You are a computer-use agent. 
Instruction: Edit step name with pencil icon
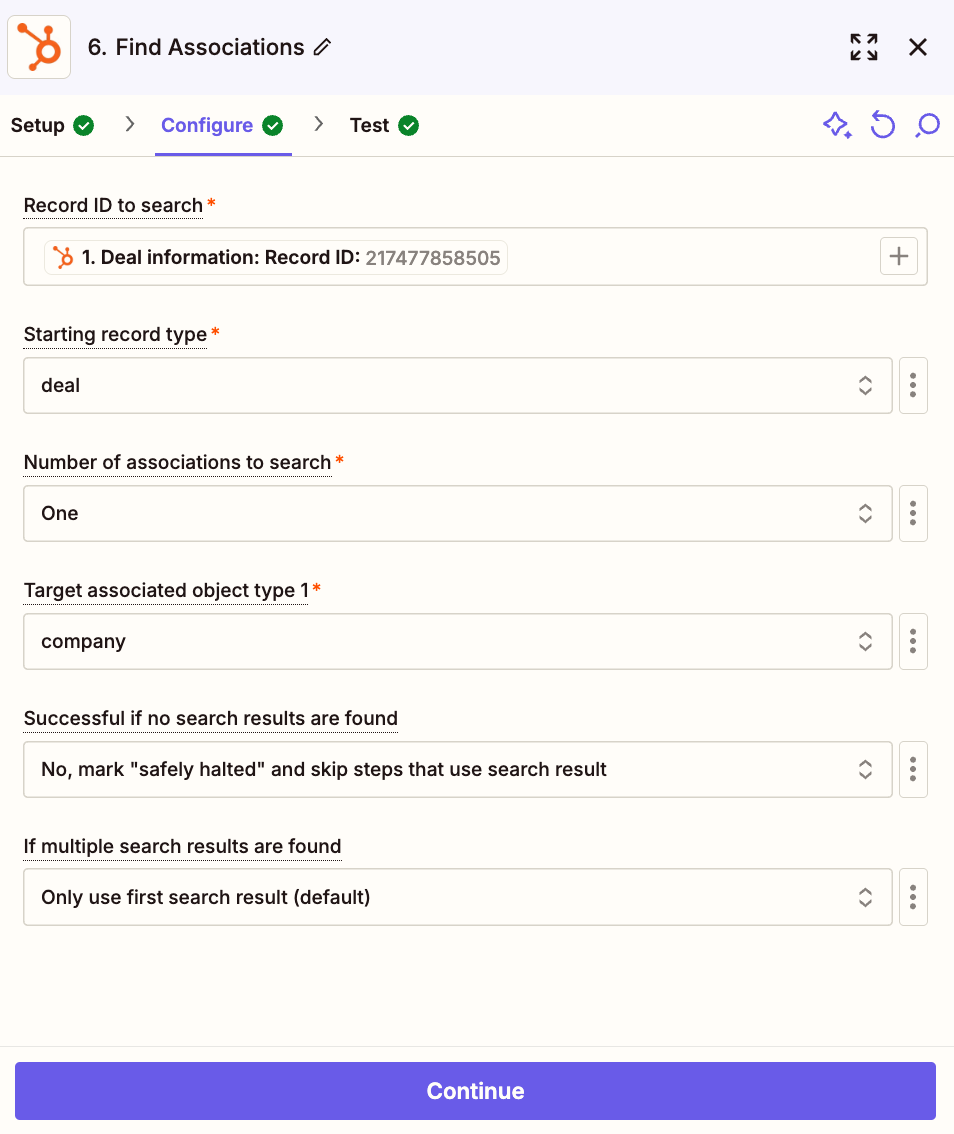[x=323, y=47]
